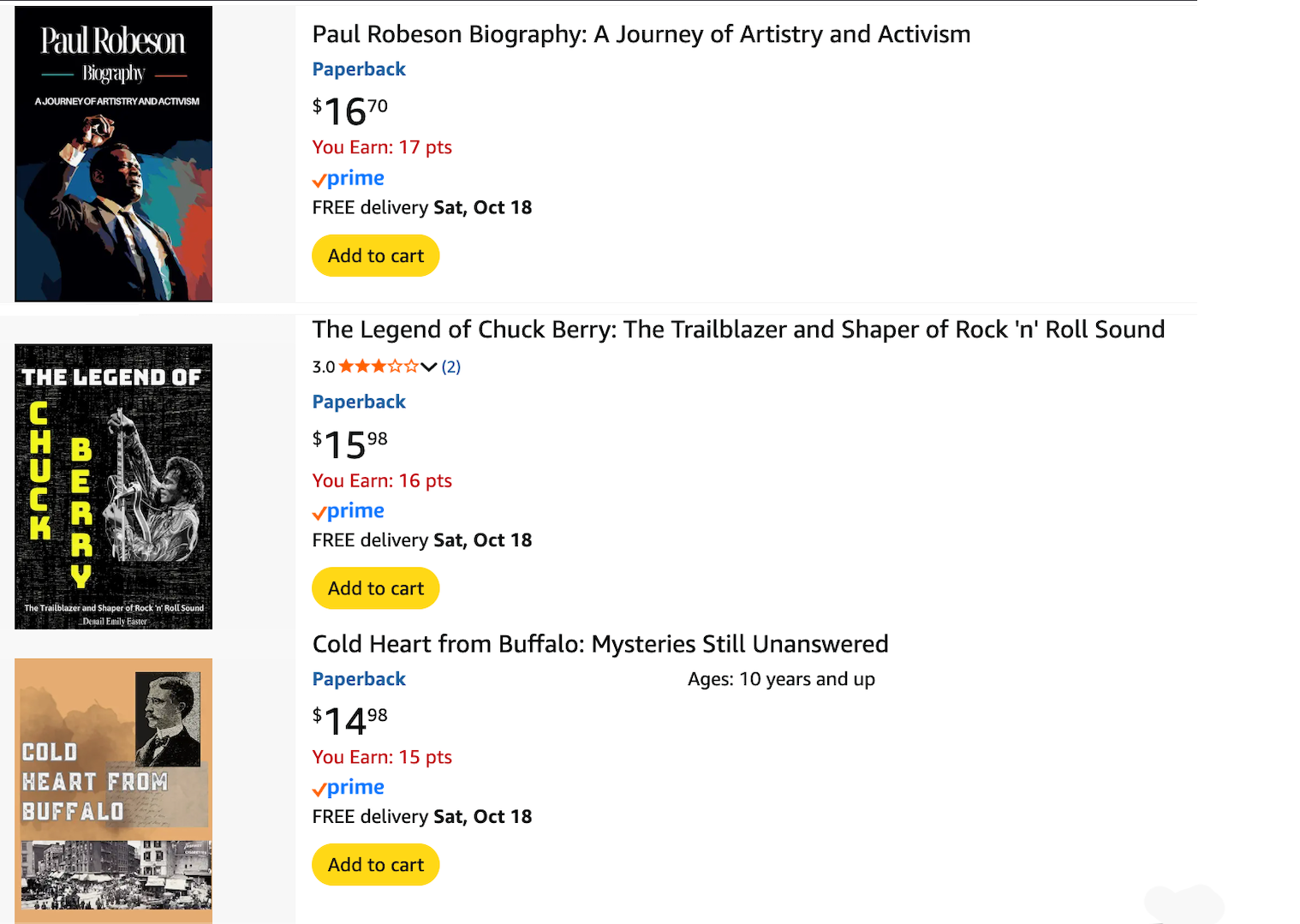Screen dimensions: 1300x924
Task: Click the Paul Robeson book cover thumbnail
Action: [113, 154]
